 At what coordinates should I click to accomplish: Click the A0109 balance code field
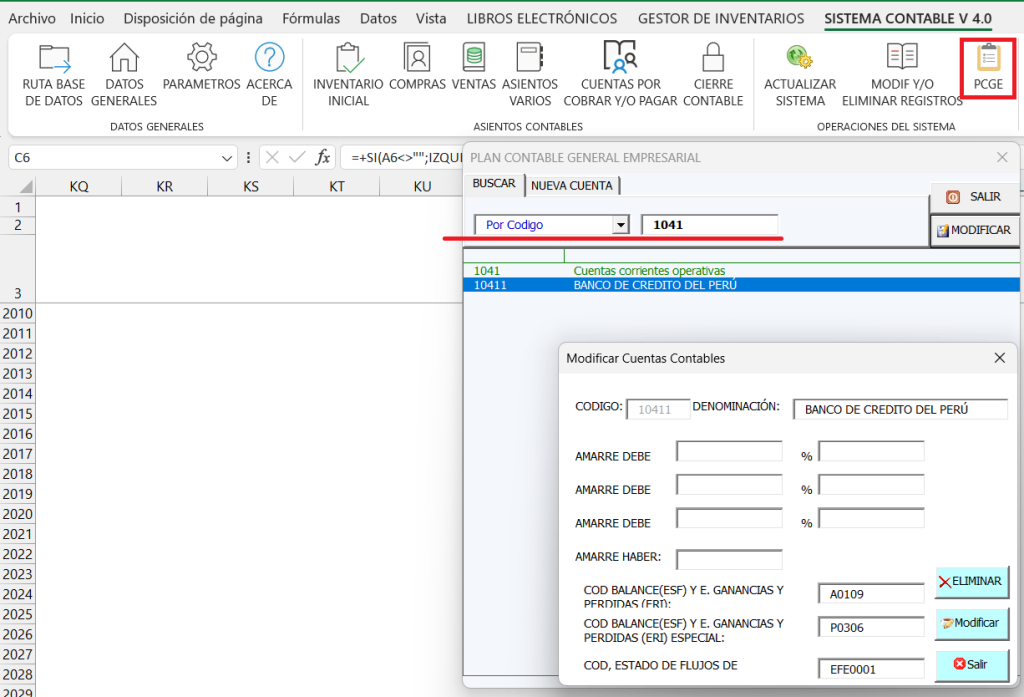[871, 594]
